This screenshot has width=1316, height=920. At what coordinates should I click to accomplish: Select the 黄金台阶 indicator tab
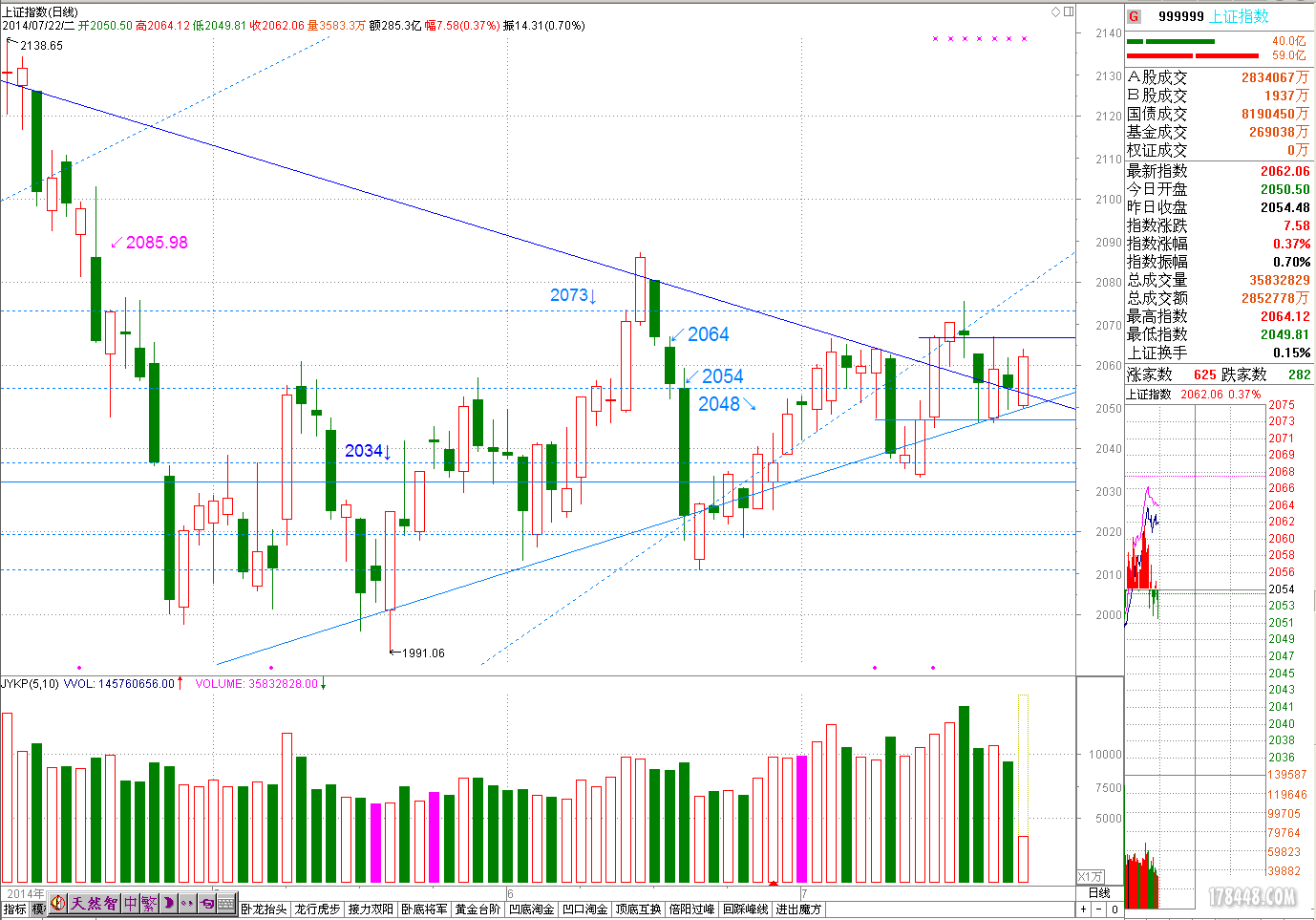point(478,909)
